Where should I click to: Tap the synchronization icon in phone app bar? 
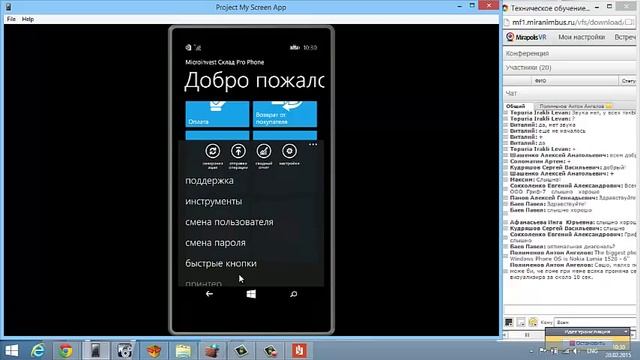pos(213,151)
